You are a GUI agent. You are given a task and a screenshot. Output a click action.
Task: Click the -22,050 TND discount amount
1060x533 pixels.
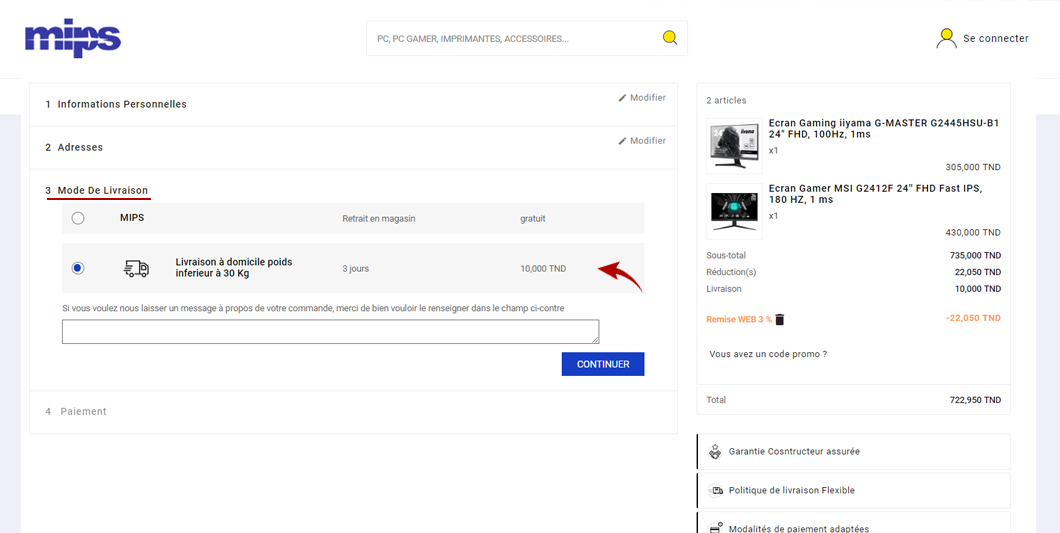(x=971, y=318)
